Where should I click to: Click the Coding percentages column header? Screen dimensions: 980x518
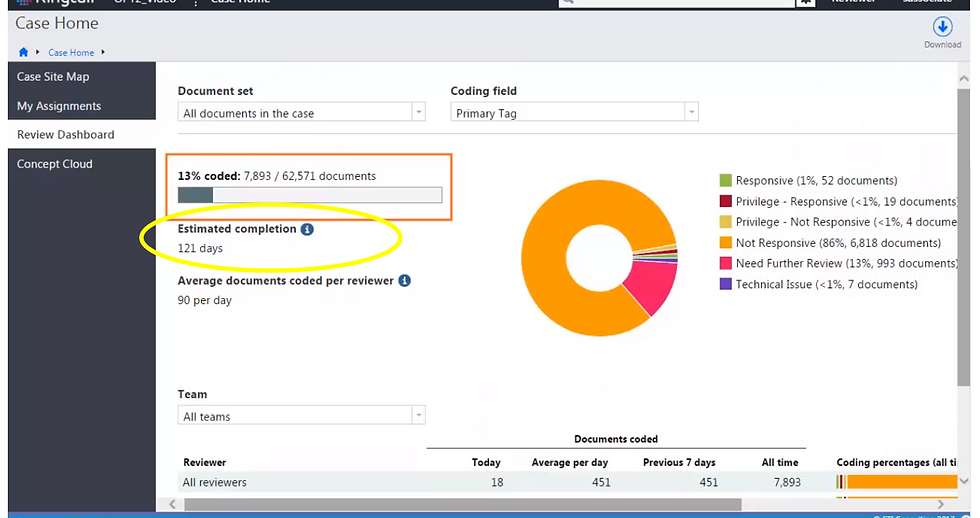click(x=897, y=462)
